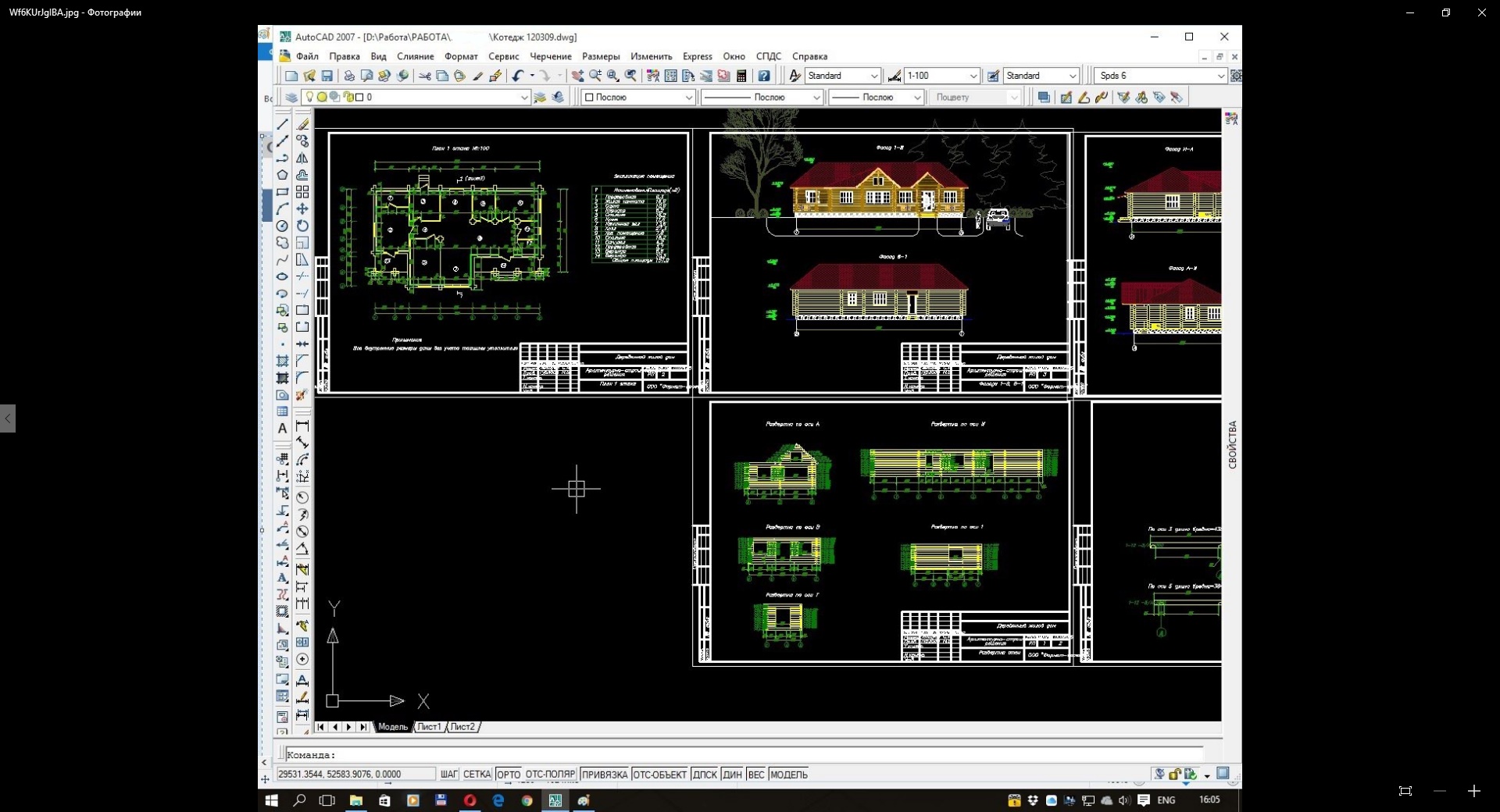Toggle ОРТО mode
This screenshot has width=1500, height=812.
pos(509,775)
